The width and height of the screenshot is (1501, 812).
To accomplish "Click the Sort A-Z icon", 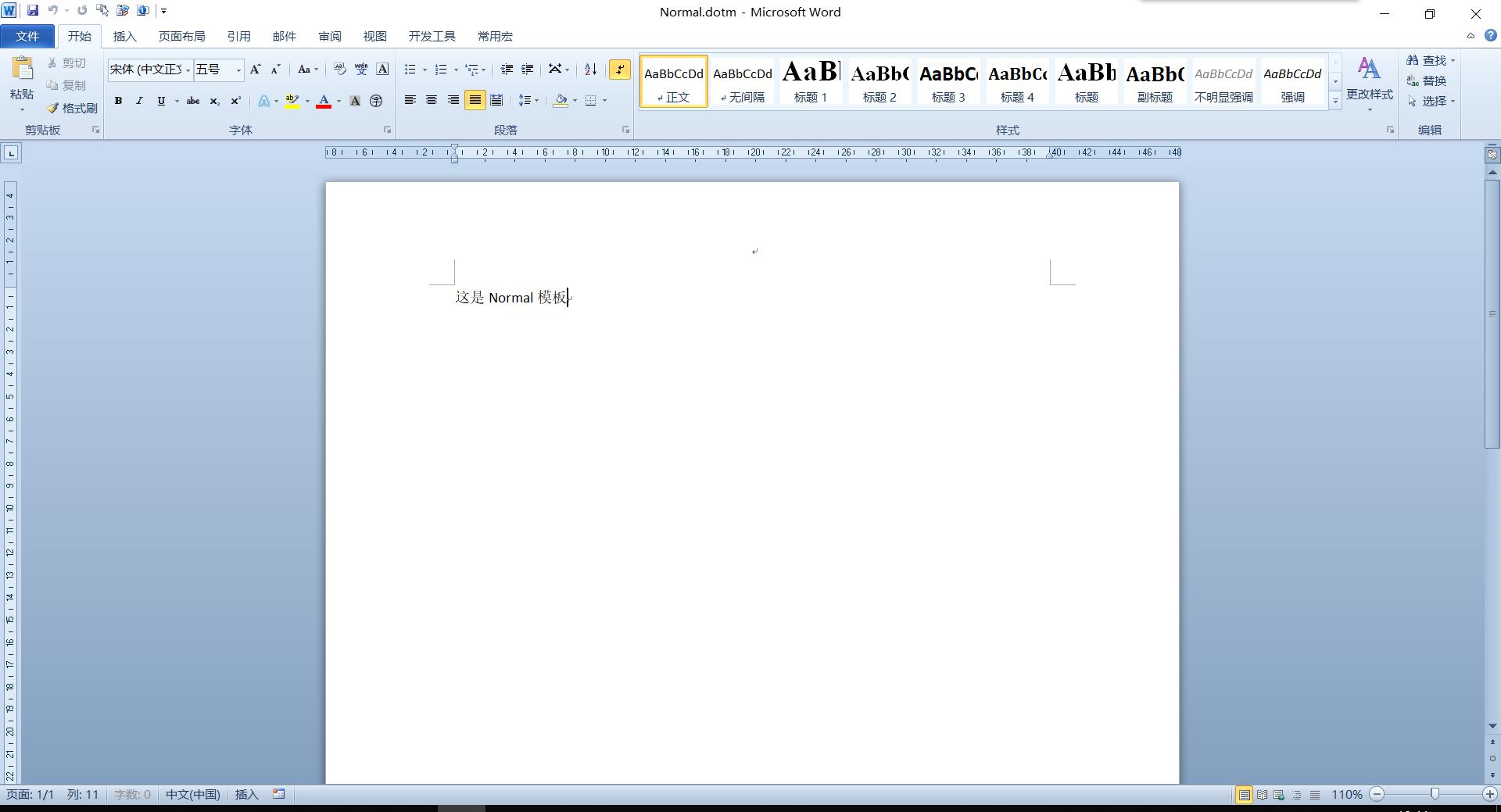I will (591, 70).
